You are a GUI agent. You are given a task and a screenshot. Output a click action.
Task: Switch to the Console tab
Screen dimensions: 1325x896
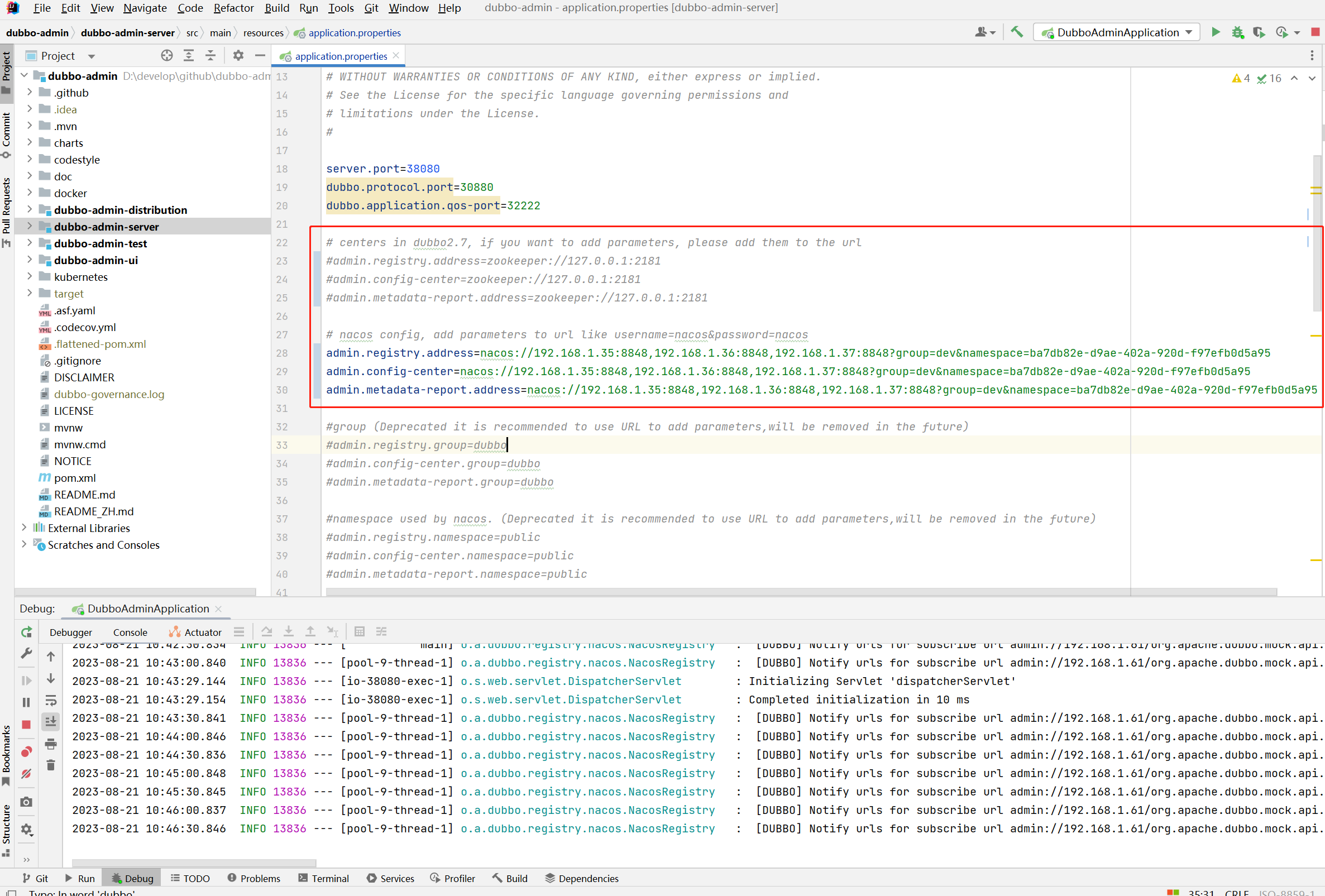130,632
